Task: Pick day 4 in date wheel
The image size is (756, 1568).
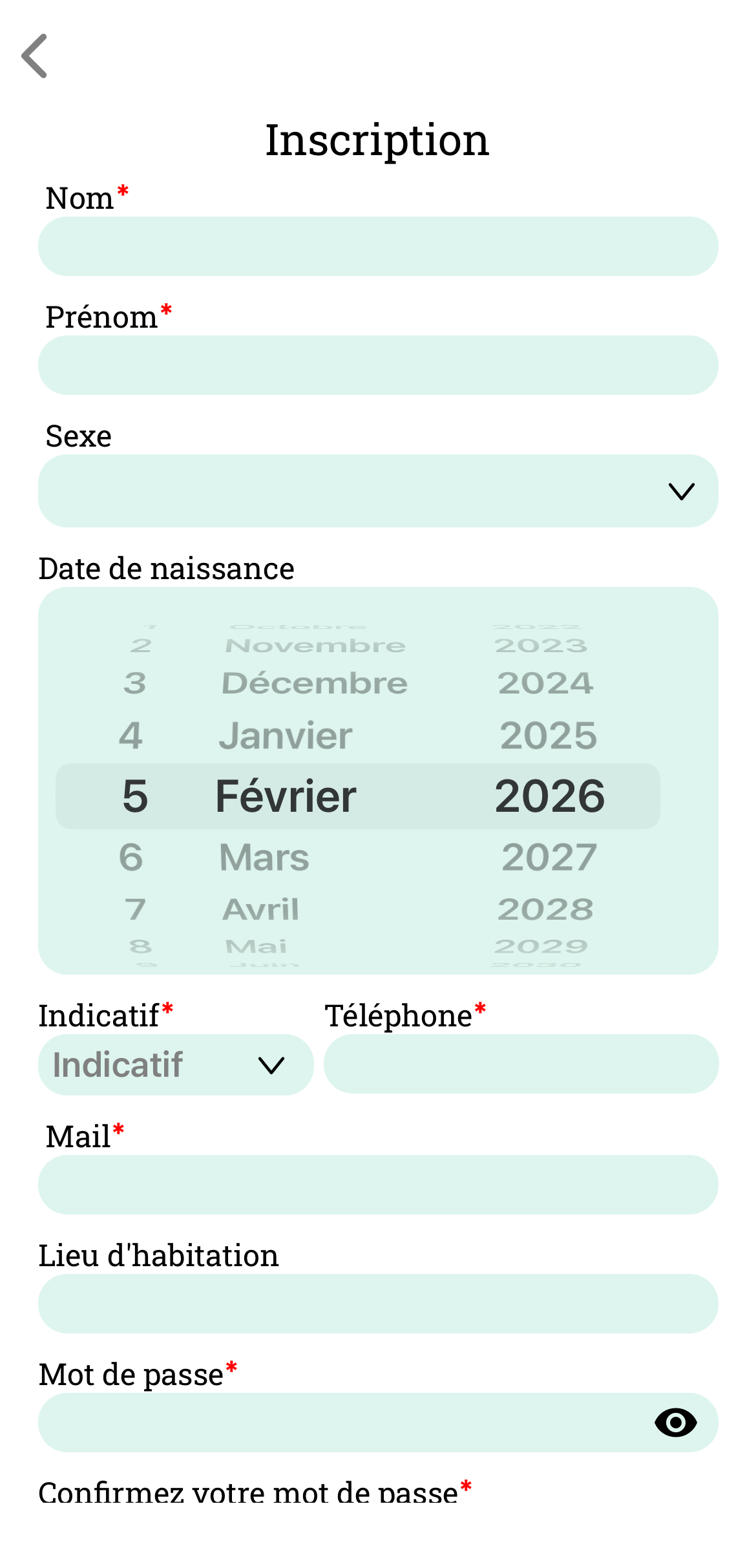Action: click(x=131, y=736)
